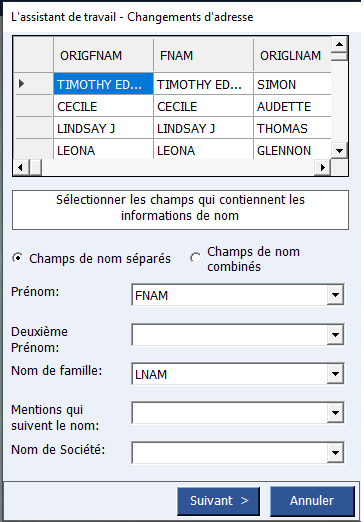This screenshot has width=364, height=522.
Task: Select Champs de nom séparés option
Action: pyautogui.click(x=18, y=258)
